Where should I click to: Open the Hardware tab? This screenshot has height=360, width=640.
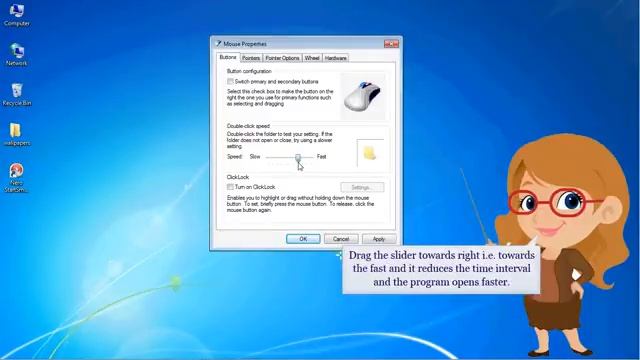(336, 58)
